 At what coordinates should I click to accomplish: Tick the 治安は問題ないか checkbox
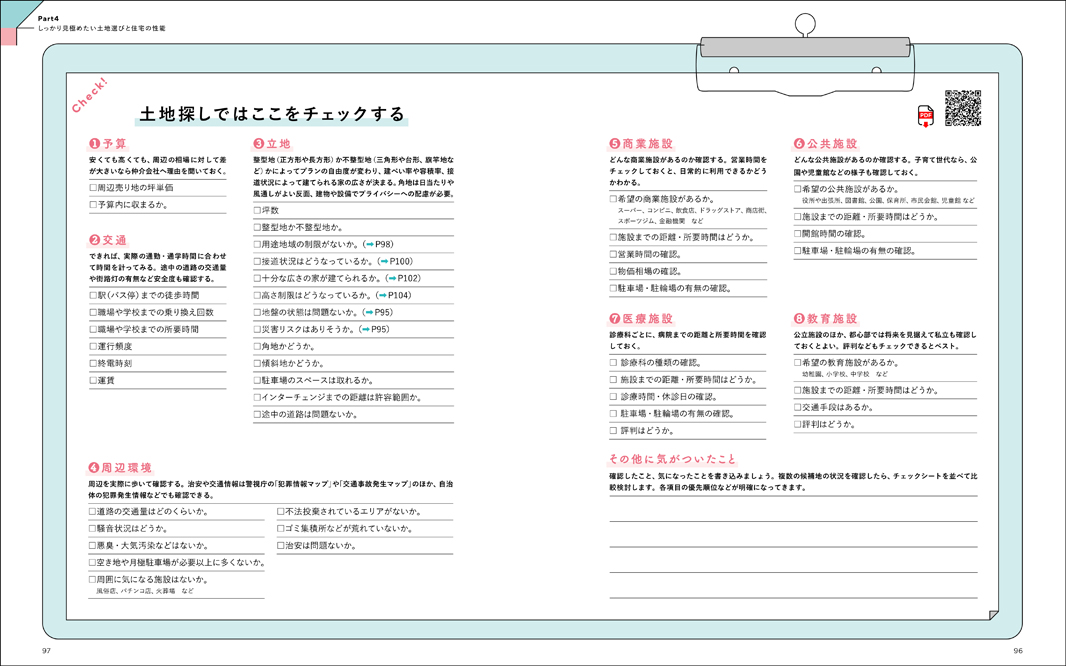pyautogui.click(x=281, y=546)
